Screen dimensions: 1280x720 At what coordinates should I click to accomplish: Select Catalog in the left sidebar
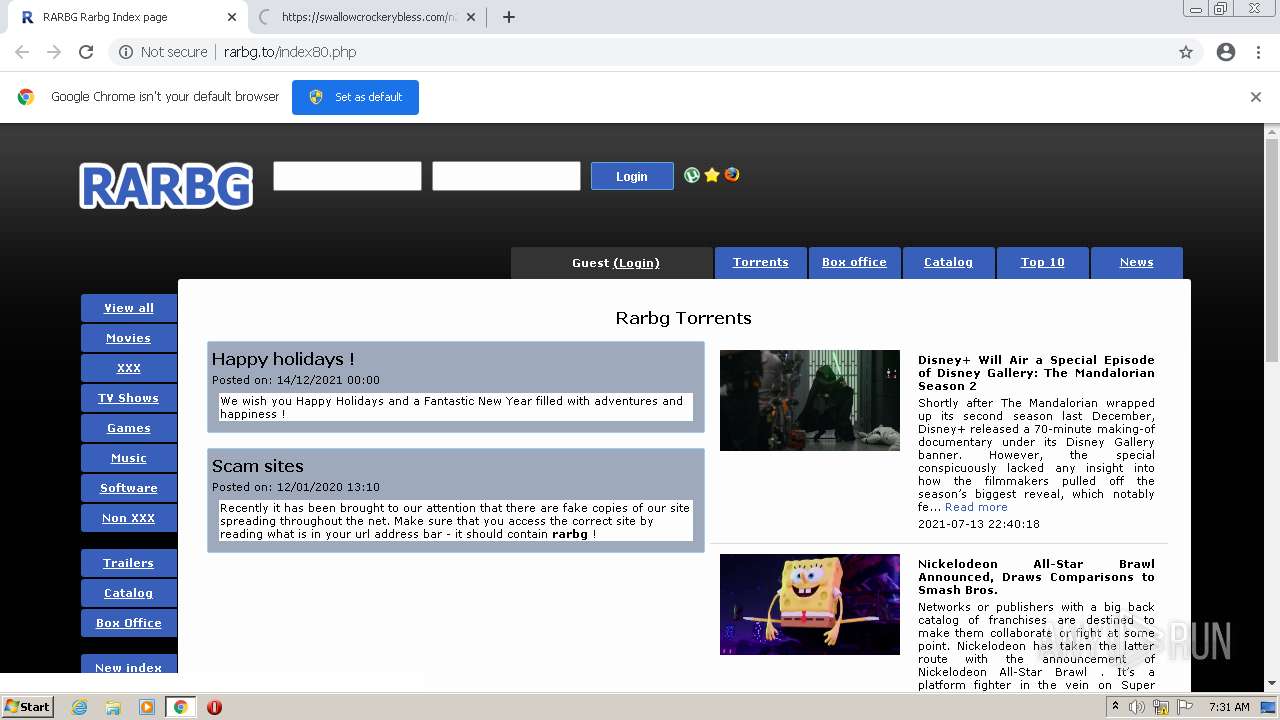point(129,593)
